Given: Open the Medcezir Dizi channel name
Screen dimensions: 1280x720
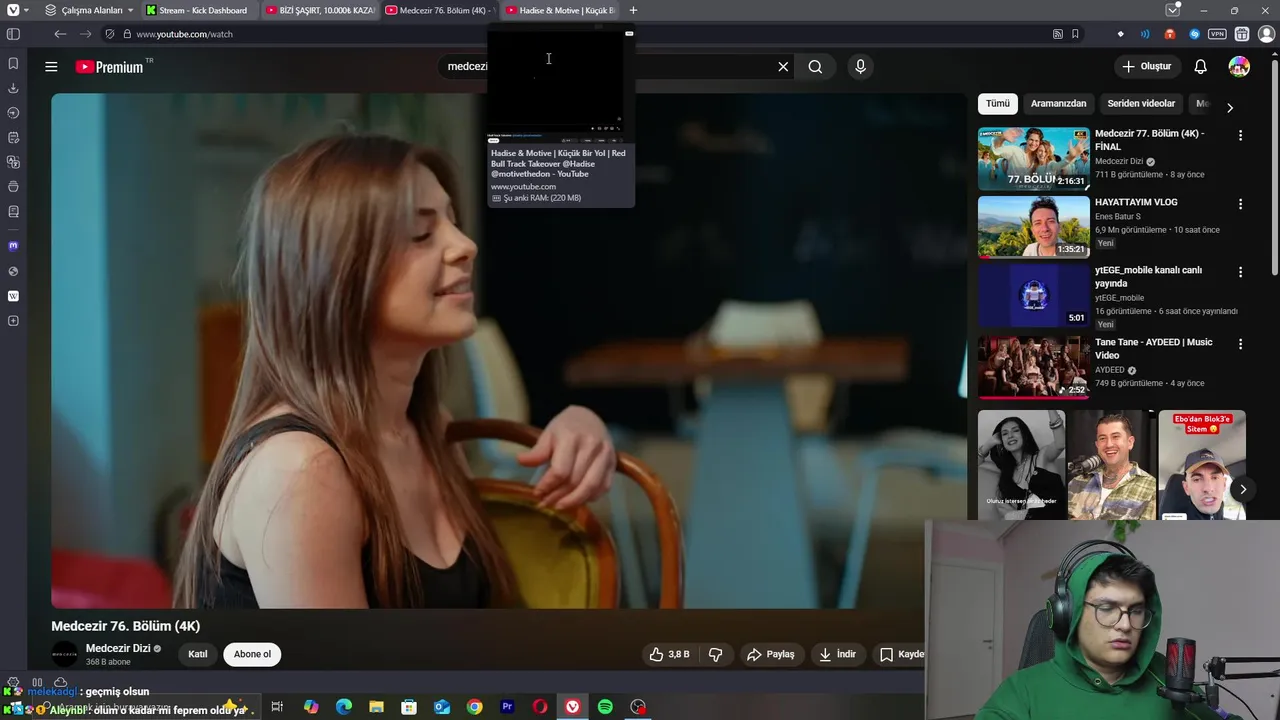Looking at the screenshot, I should tap(118, 648).
